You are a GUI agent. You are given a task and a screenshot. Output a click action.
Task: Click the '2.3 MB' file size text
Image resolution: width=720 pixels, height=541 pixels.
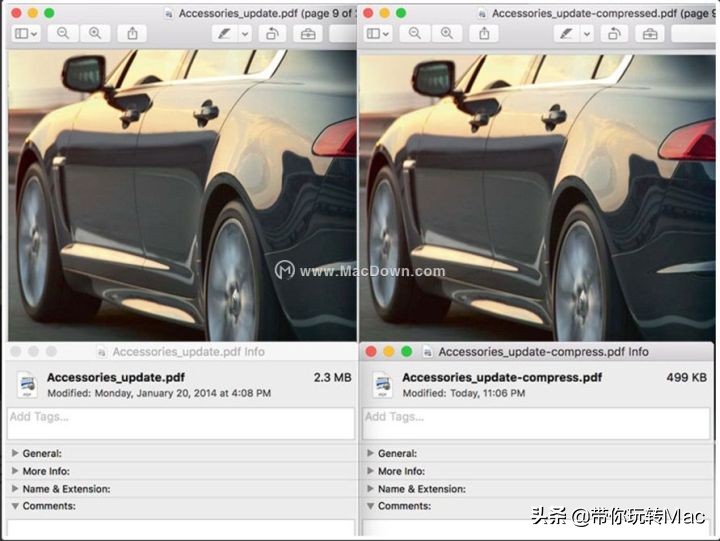pos(332,378)
